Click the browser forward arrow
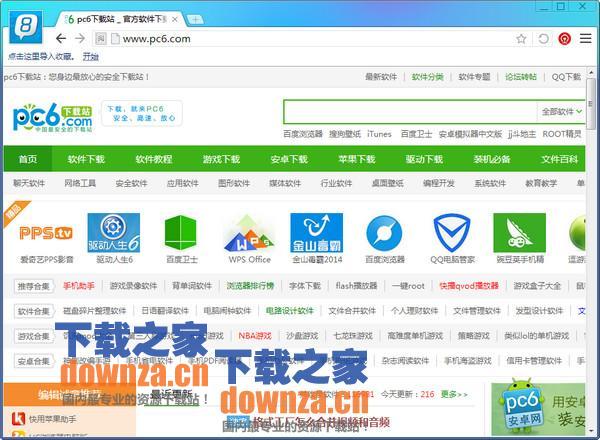The width and height of the screenshot is (600, 440). click(80, 38)
